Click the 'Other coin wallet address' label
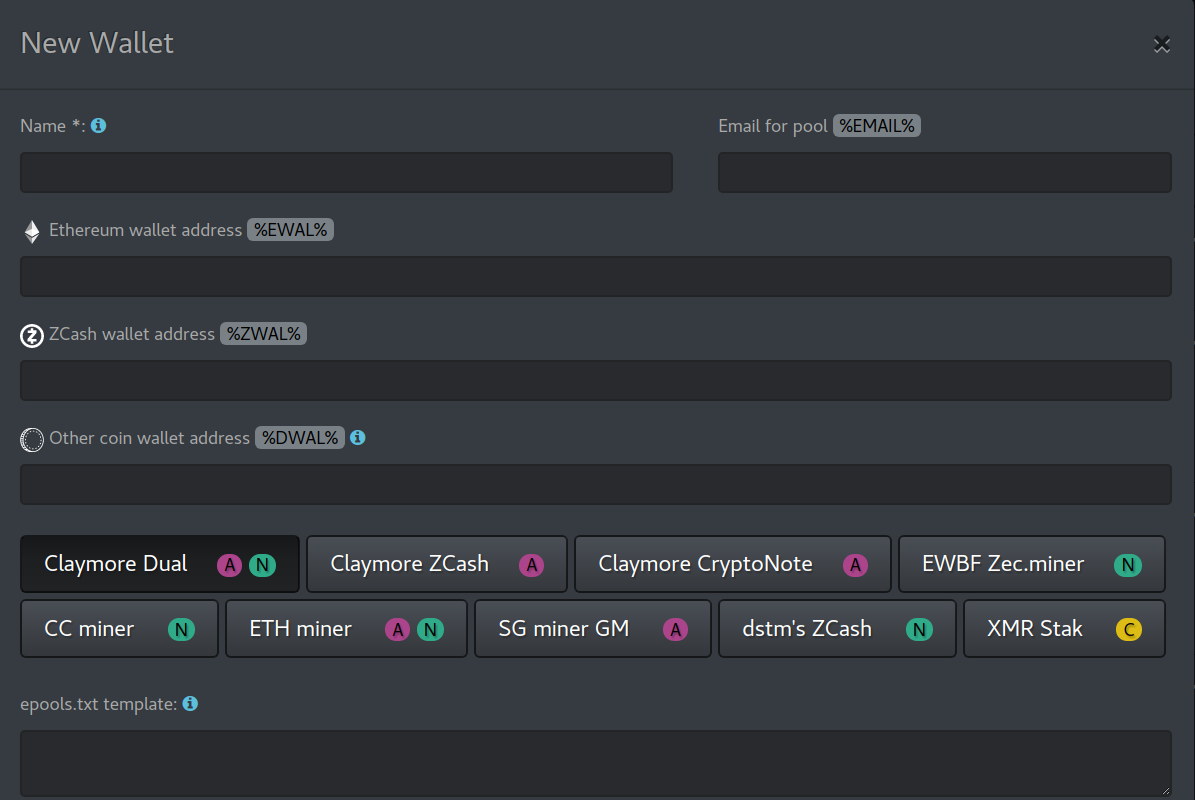 [149, 438]
